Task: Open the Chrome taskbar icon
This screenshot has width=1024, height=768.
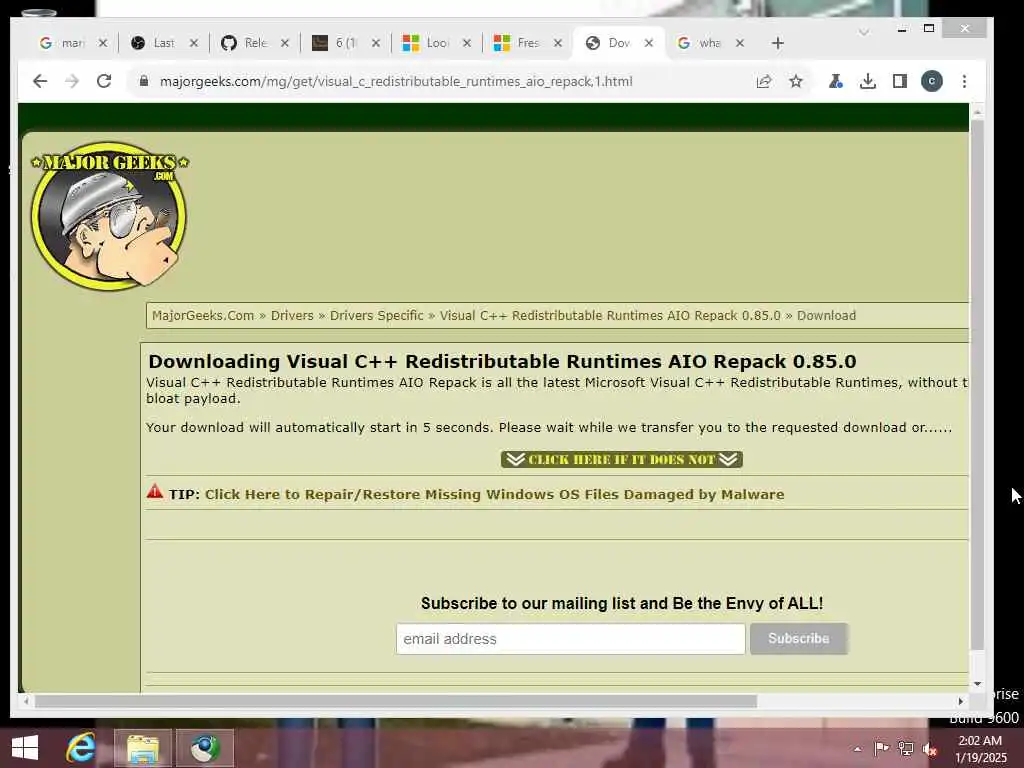Action: click(205, 748)
